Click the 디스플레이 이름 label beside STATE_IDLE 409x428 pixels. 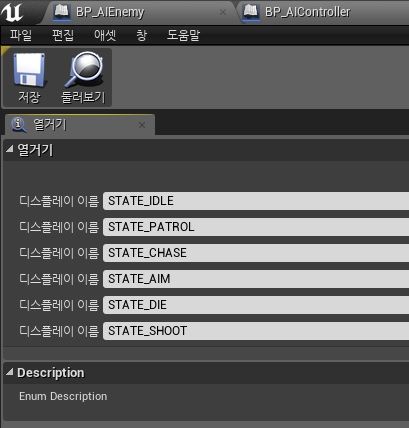(x=59, y=201)
